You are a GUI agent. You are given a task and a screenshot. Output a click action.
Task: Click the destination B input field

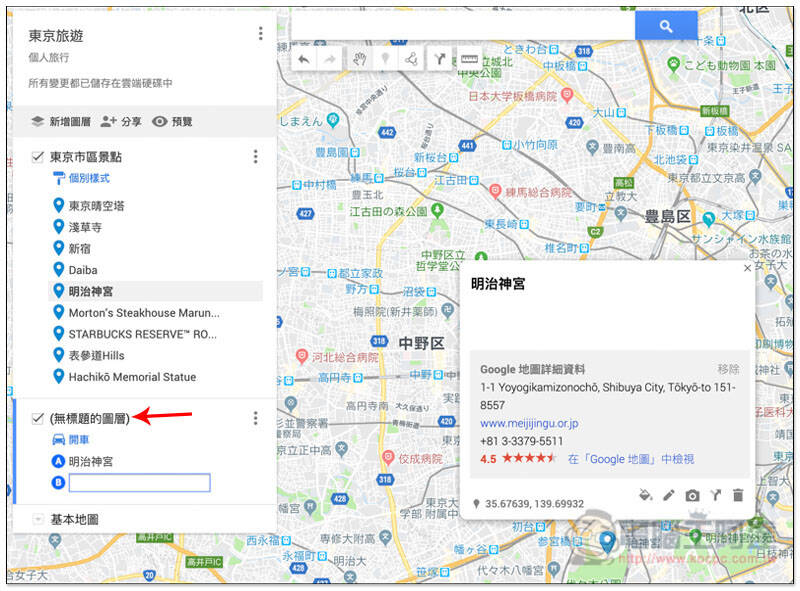point(139,483)
